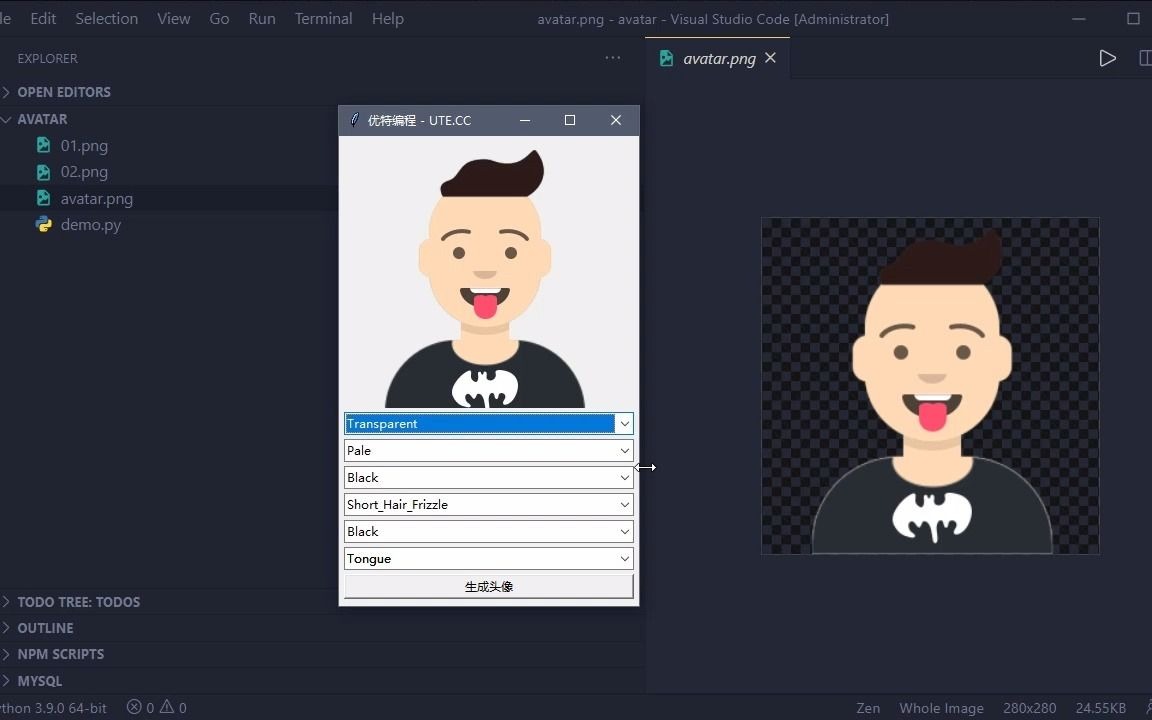This screenshot has height=720, width=1152.
Task: Click the 01.png image file icon
Action: pyautogui.click(x=44, y=145)
